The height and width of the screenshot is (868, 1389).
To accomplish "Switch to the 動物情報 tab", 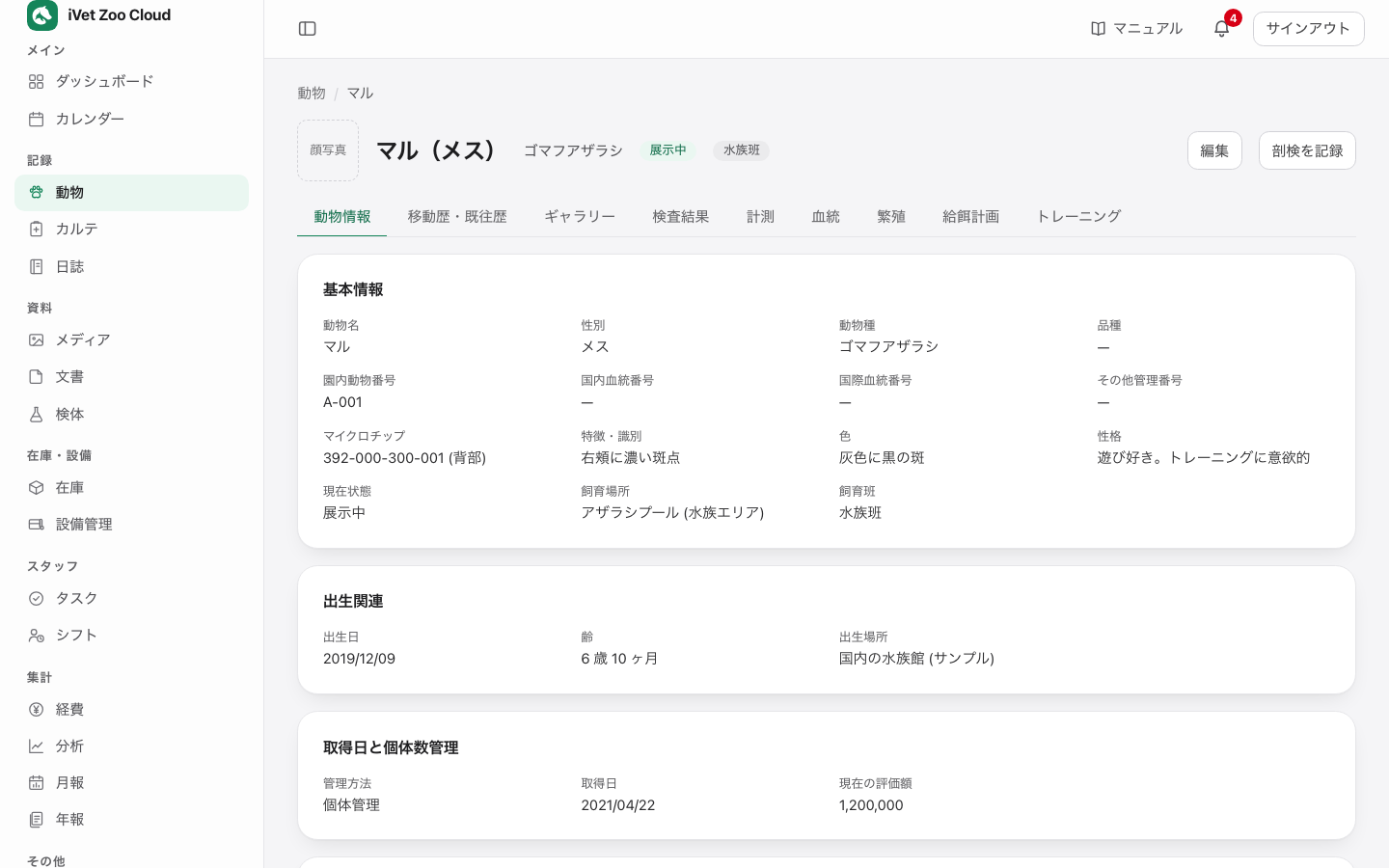I will (x=342, y=217).
